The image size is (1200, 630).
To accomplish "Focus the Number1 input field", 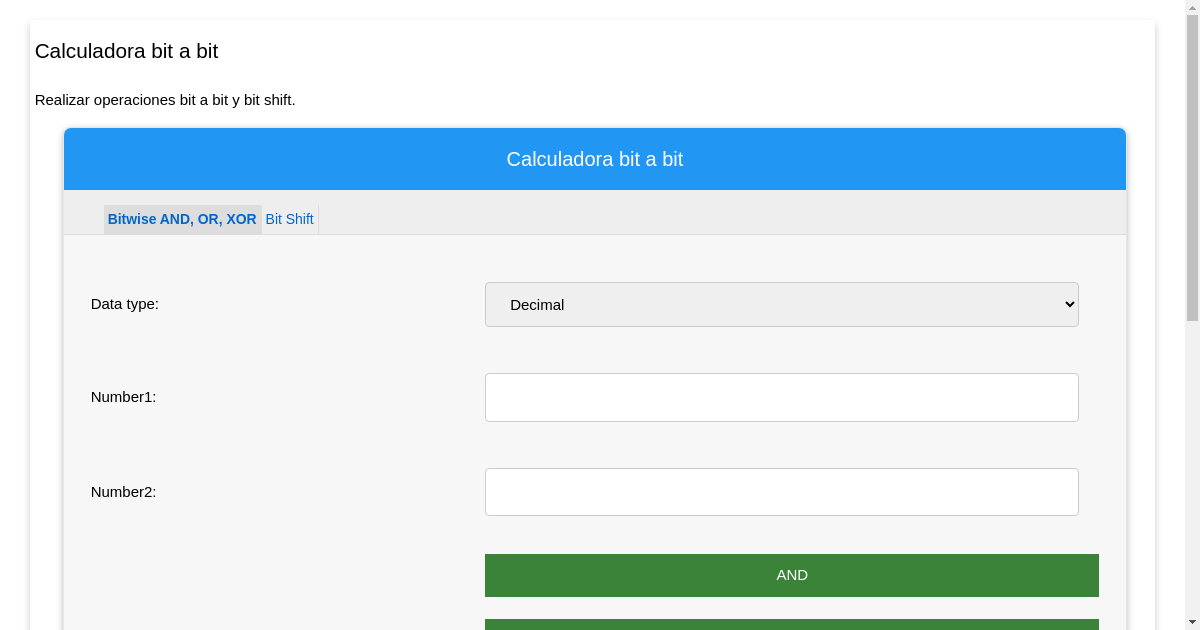I will pos(781,397).
